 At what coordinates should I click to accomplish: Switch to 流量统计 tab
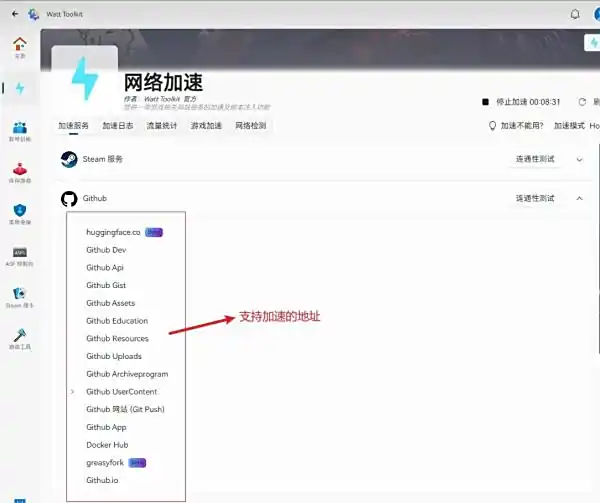(x=161, y=126)
